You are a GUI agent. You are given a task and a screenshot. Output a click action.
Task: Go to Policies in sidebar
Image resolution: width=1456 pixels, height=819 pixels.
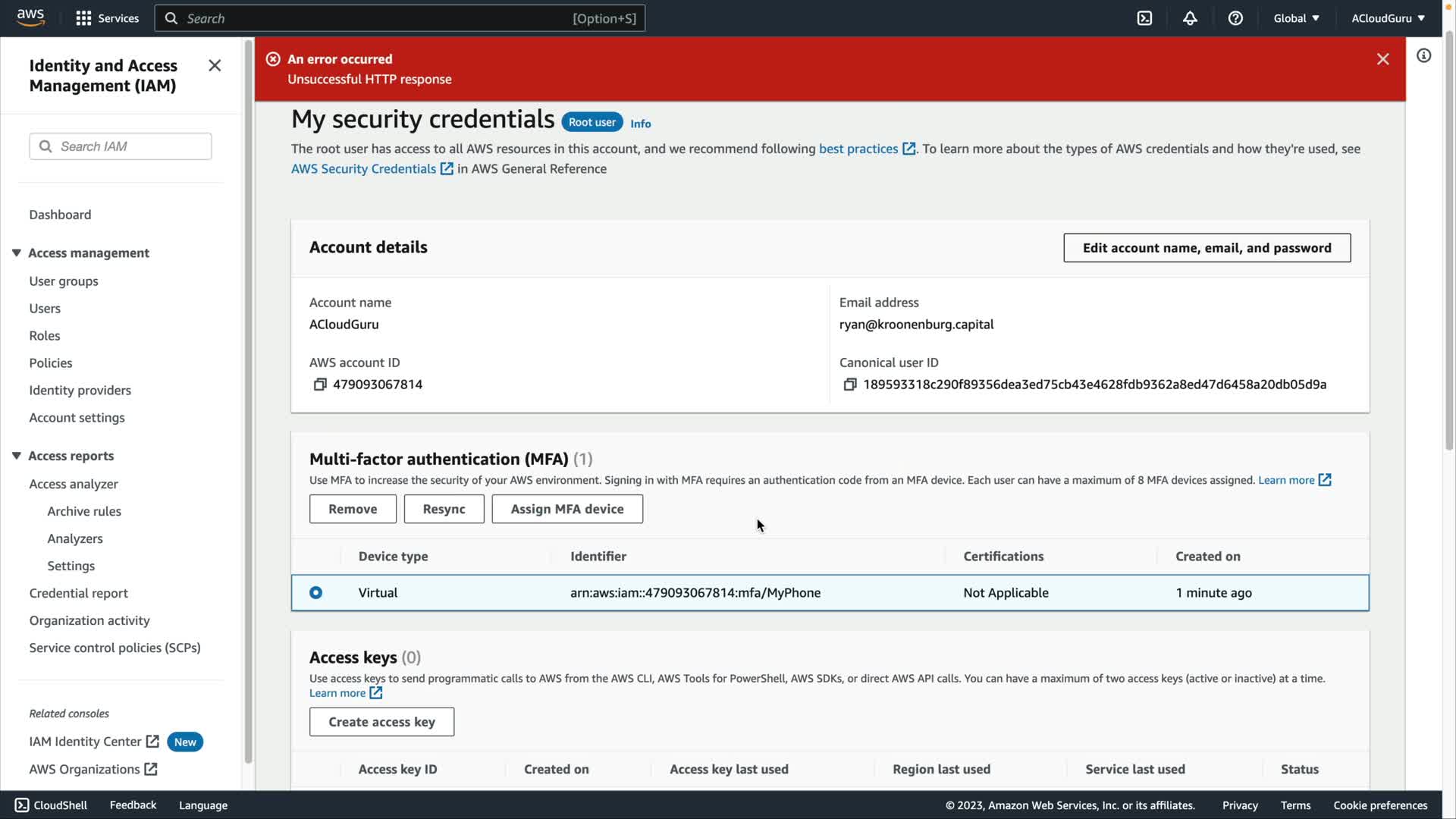point(51,363)
